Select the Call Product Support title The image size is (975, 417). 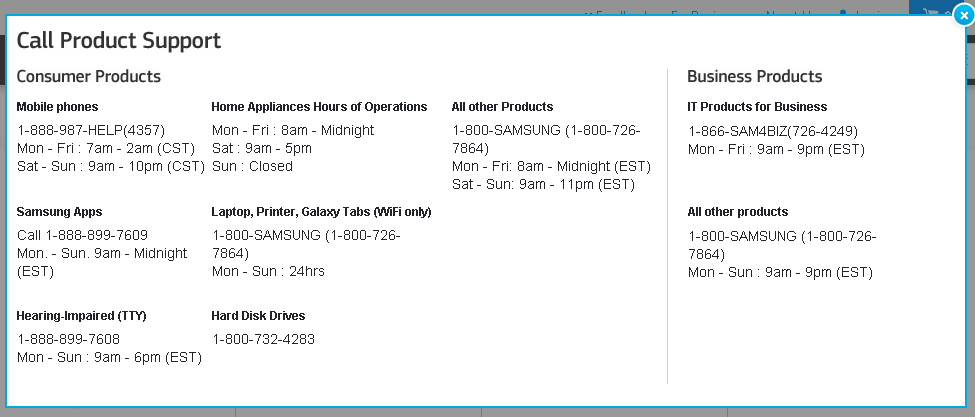(x=119, y=41)
